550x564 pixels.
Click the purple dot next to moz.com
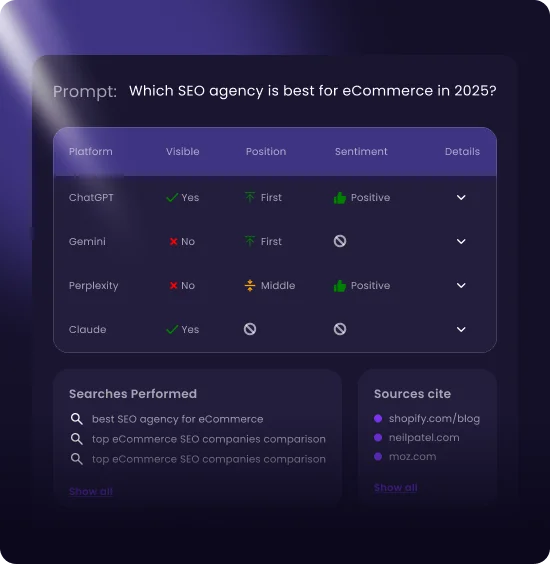coord(378,456)
